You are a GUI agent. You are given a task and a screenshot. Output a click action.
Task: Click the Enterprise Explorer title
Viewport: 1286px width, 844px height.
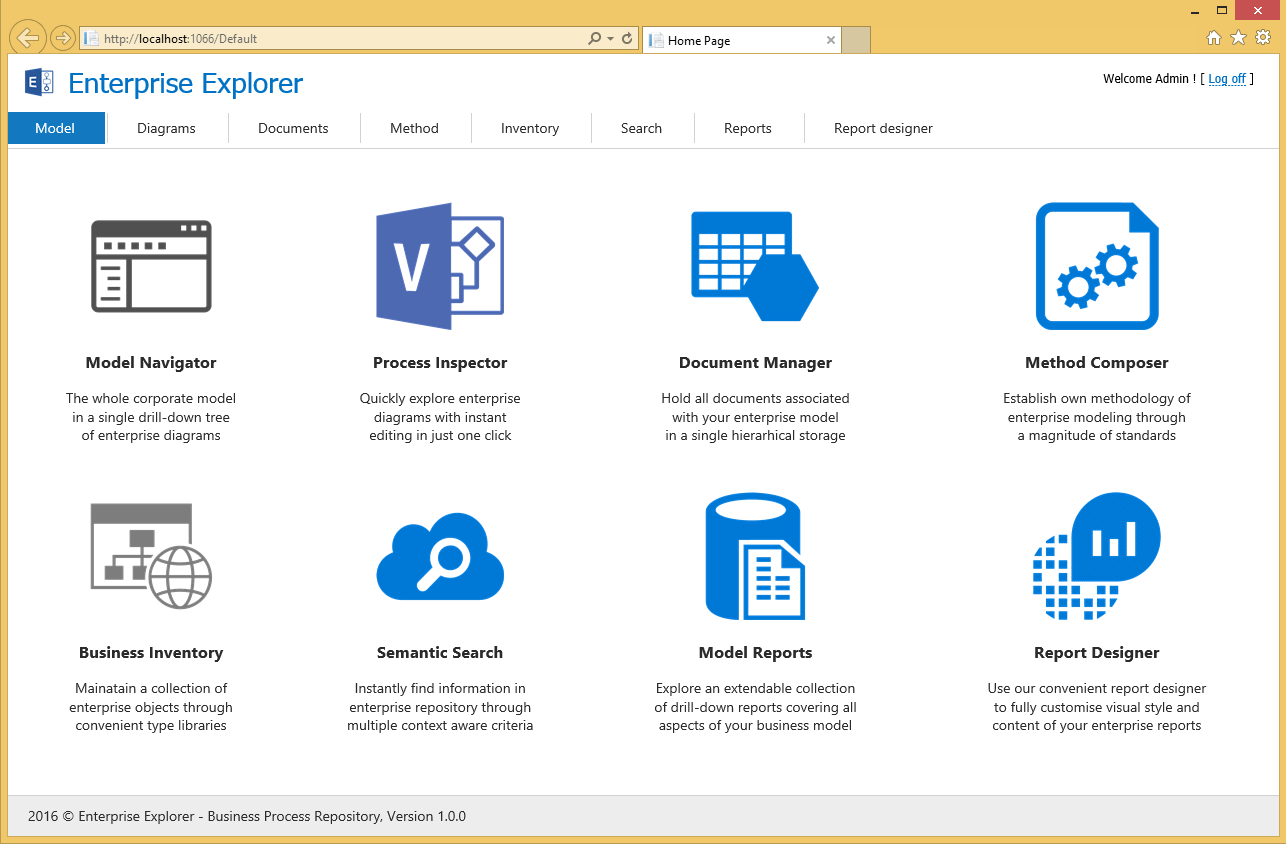[185, 83]
